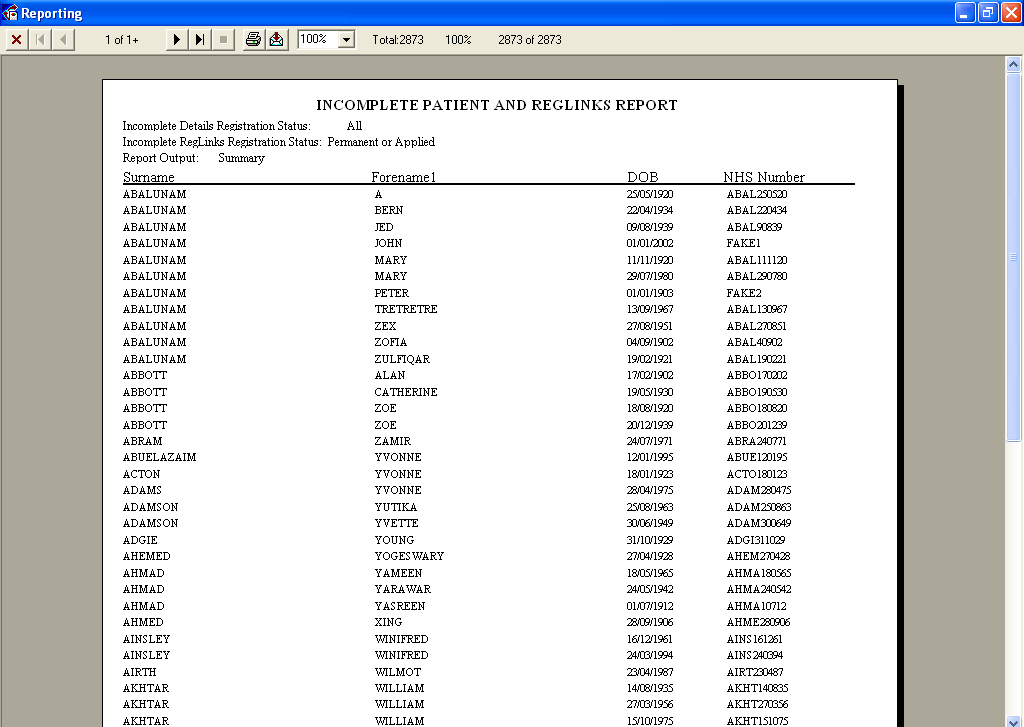Click NHS number ABAL90839
This screenshot has width=1024, height=727.
pyautogui.click(x=754, y=227)
